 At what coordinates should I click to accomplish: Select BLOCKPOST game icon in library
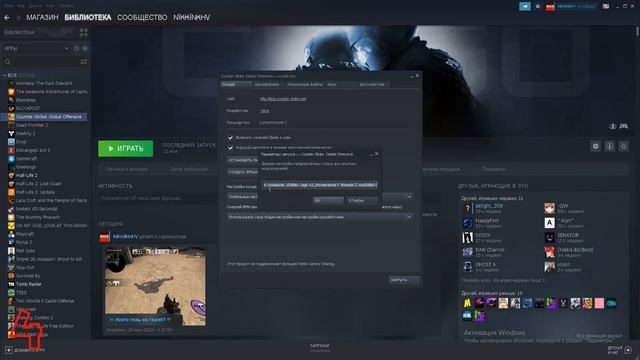pyautogui.click(x=11, y=108)
